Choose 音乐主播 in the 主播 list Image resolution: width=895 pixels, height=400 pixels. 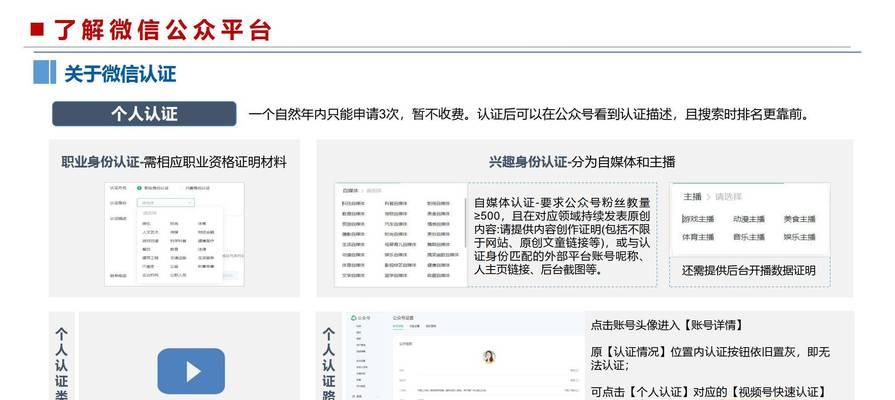click(x=749, y=237)
